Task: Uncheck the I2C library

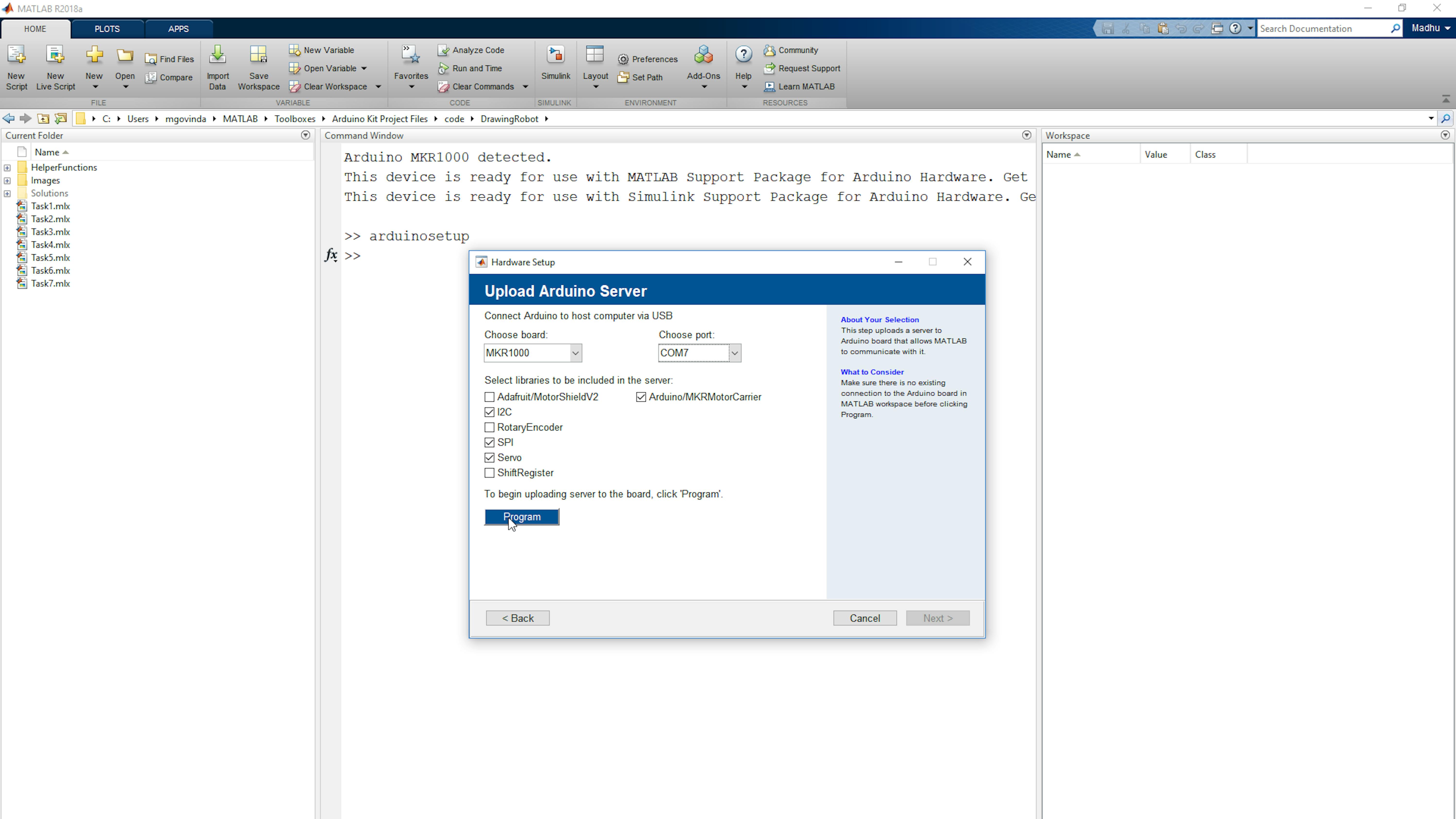Action: (489, 412)
